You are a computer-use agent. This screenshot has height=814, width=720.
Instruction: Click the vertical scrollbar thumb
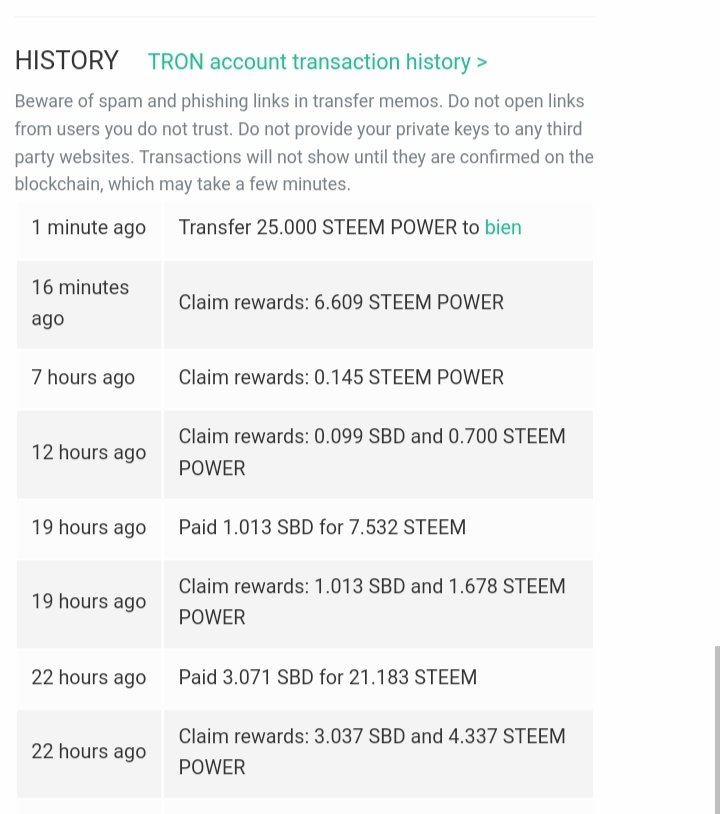pos(716,728)
